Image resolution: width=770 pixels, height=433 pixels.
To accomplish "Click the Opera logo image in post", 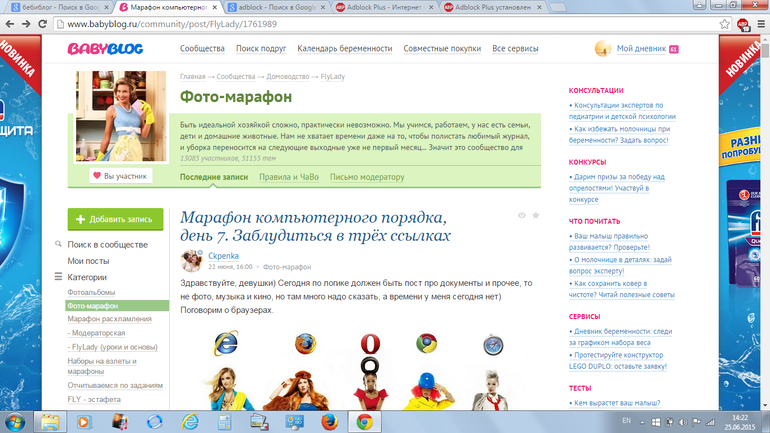I will pyautogui.click(x=370, y=344).
